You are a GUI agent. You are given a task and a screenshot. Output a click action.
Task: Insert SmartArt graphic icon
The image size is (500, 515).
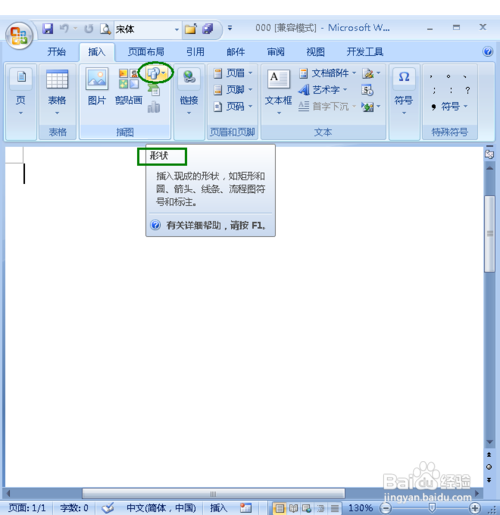pyautogui.click(x=154, y=90)
